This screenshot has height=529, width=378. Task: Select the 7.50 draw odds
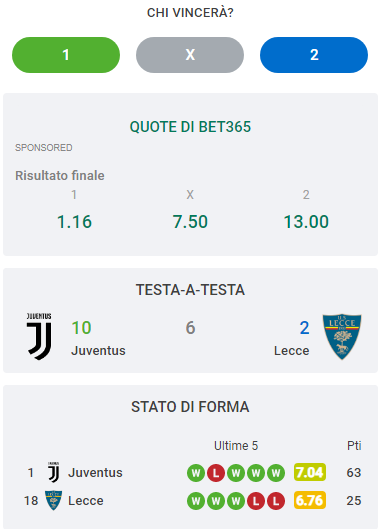click(190, 222)
